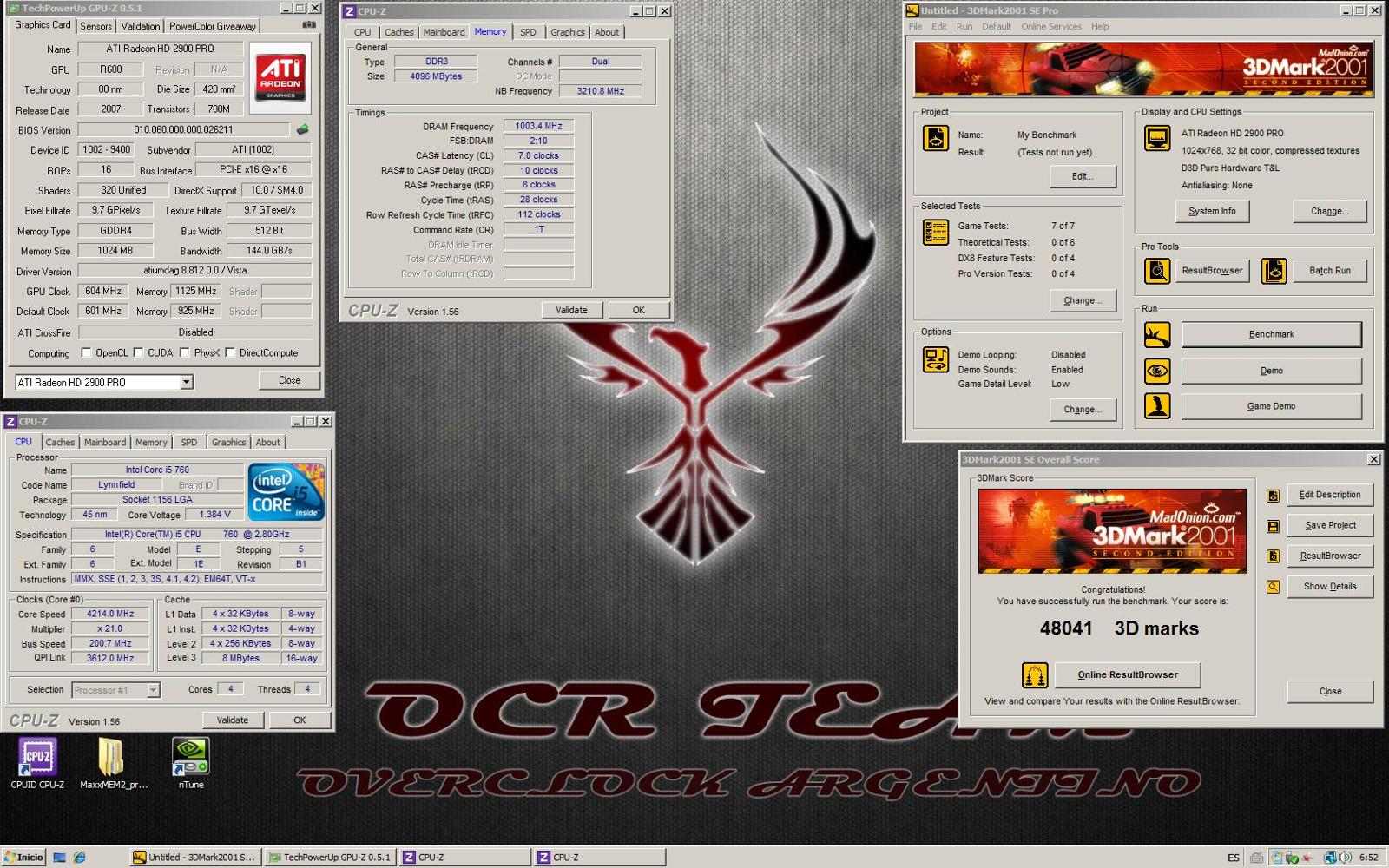The width and height of the screenshot is (1389, 868).
Task: Click Change... button under Selected Tests
Action: [1083, 300]
